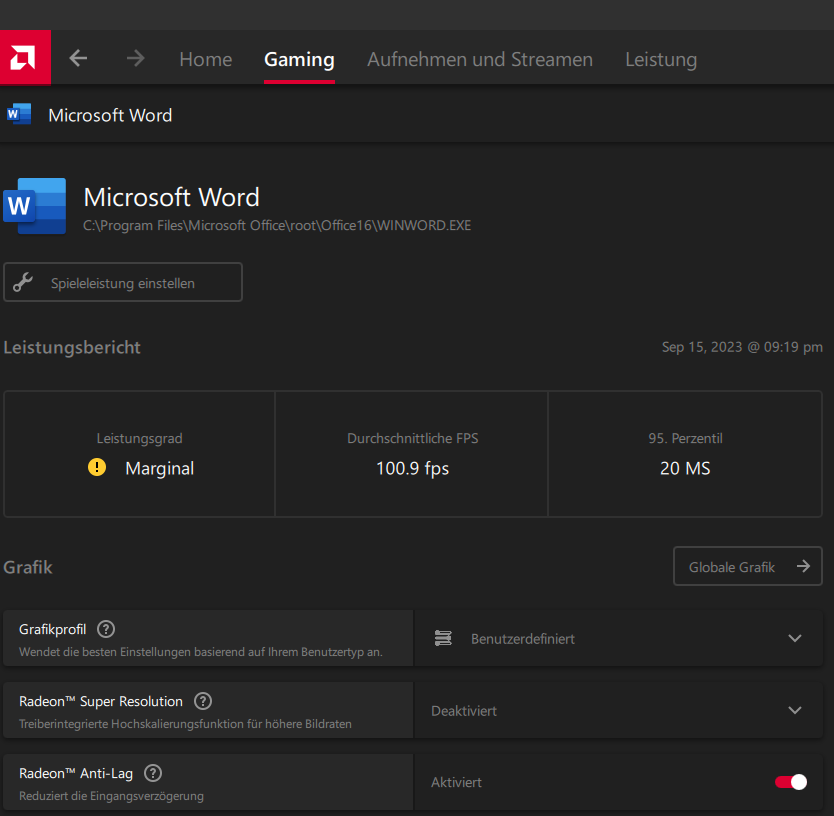Switch to the Home tab
834x816 pixels.
pos(205,59)
